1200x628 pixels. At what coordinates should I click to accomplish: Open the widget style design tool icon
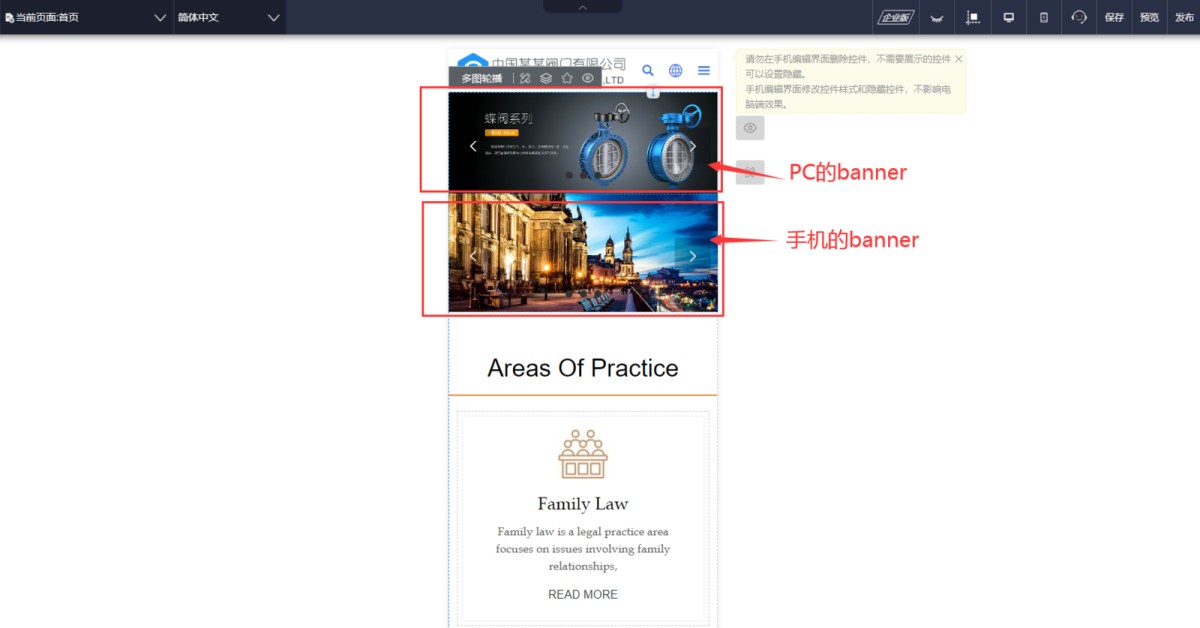[526, 78]
